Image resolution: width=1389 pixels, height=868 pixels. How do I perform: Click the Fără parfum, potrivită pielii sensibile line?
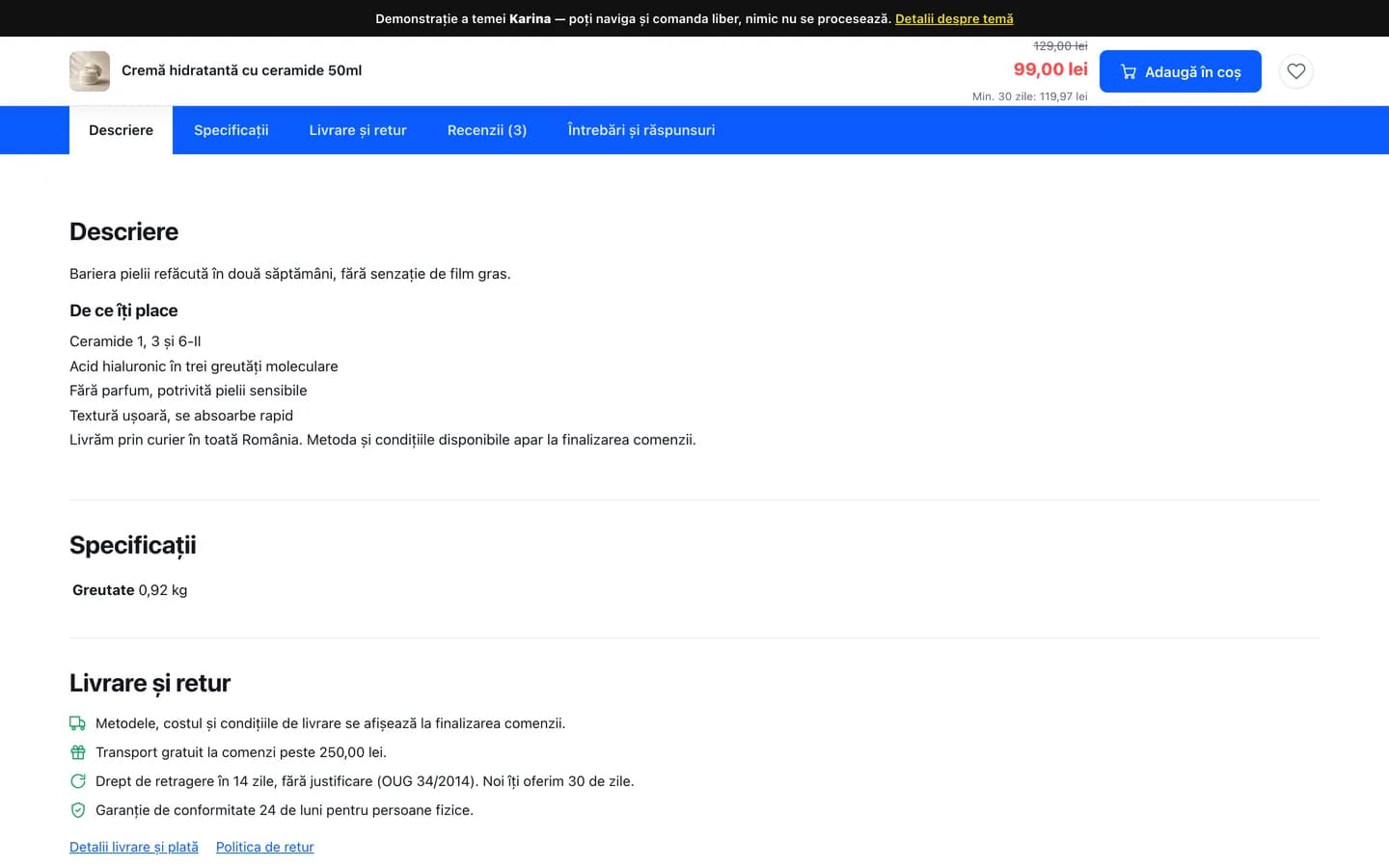[x=188, y=391]
